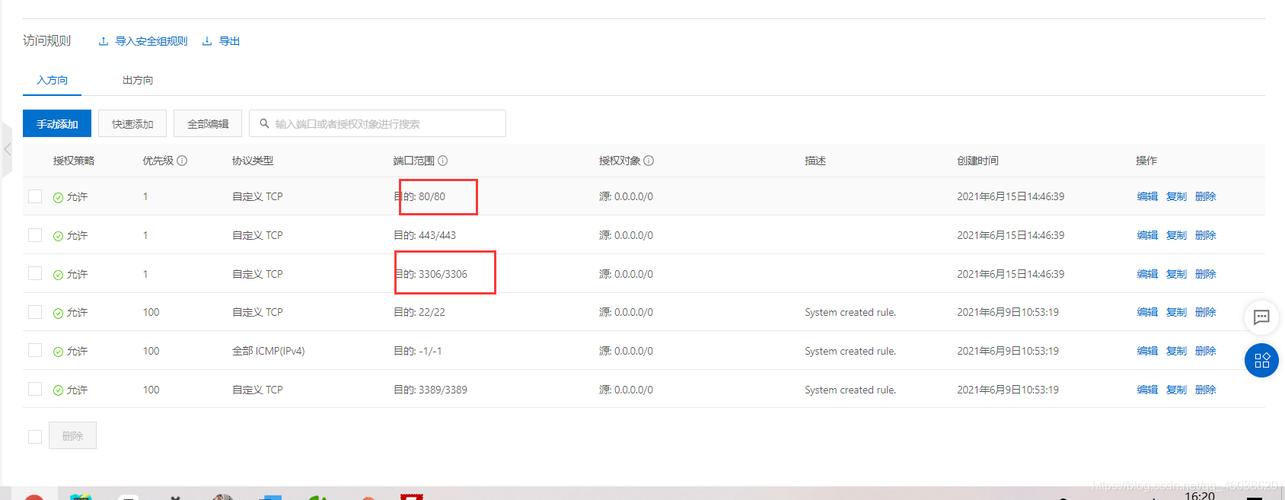Edit the ICMP -1/-1 rule via 编辑

point(1147,352)
